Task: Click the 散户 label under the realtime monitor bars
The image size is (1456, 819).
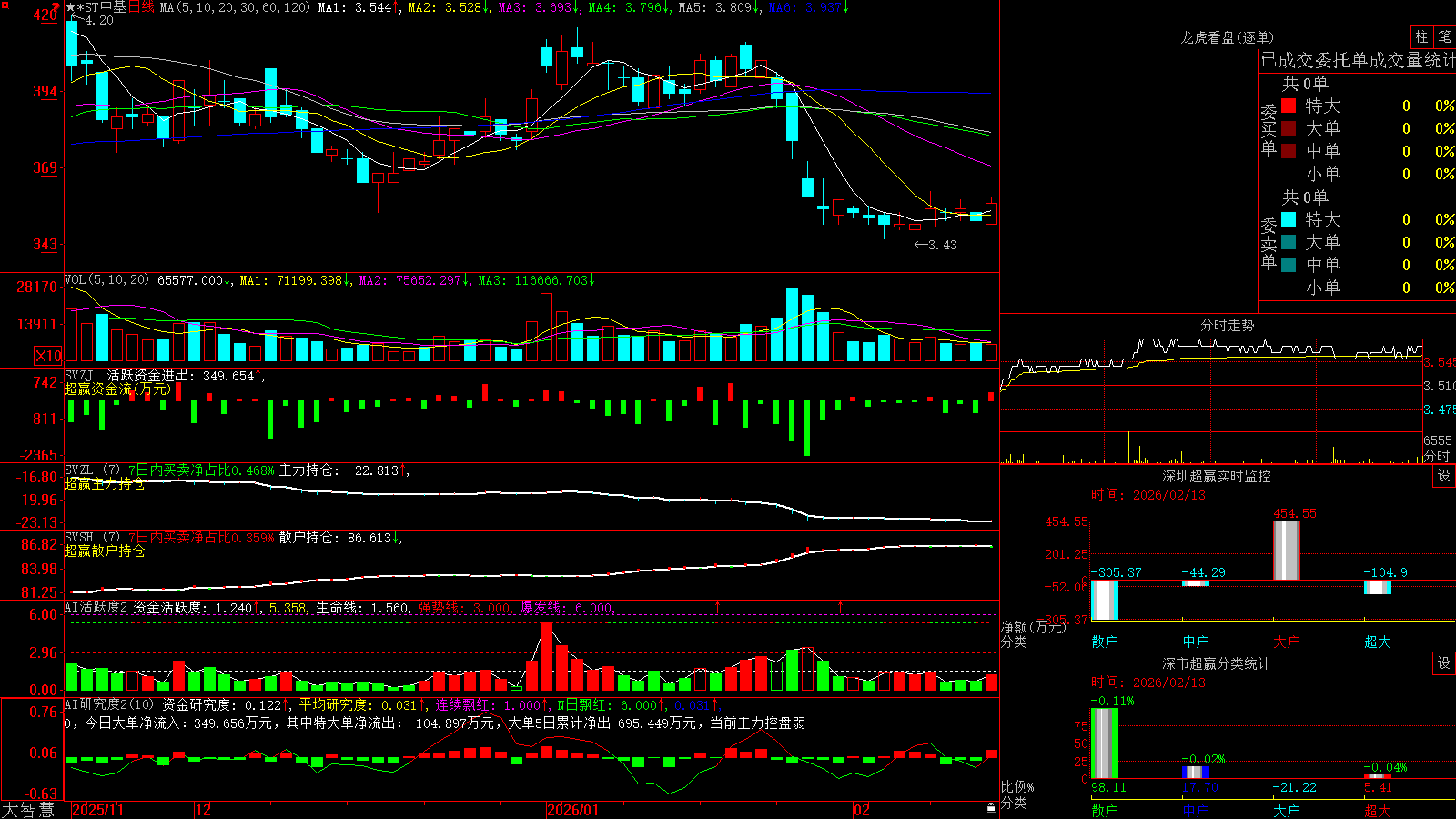Action: [x=1105, y=642]
